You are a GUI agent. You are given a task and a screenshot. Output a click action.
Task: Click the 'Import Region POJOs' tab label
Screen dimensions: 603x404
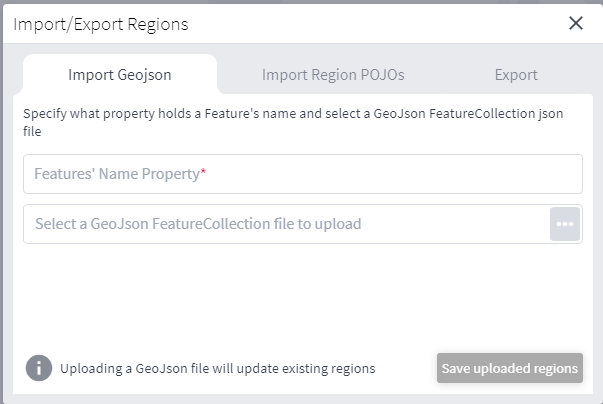(333, 74)
